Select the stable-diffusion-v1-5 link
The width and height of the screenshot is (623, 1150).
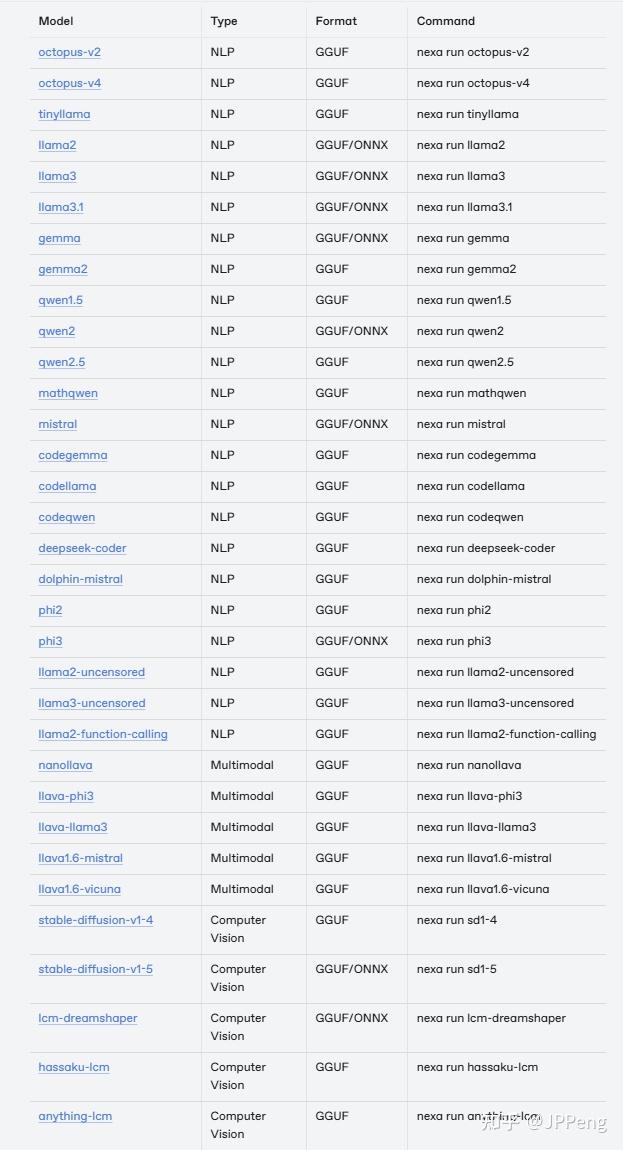[96, 969]
